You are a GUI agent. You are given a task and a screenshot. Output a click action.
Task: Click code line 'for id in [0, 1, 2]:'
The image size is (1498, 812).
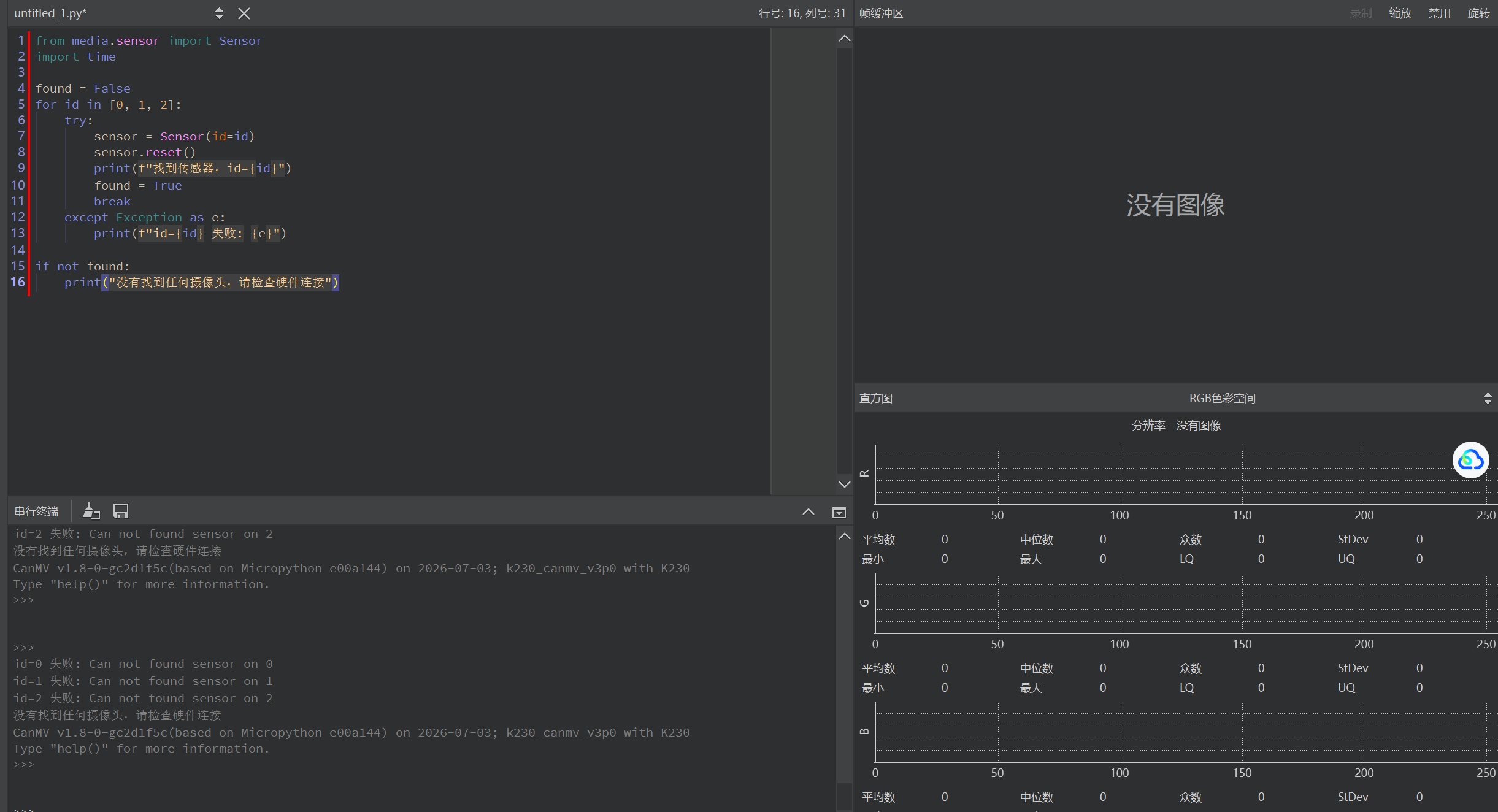(x=109, y=104)
